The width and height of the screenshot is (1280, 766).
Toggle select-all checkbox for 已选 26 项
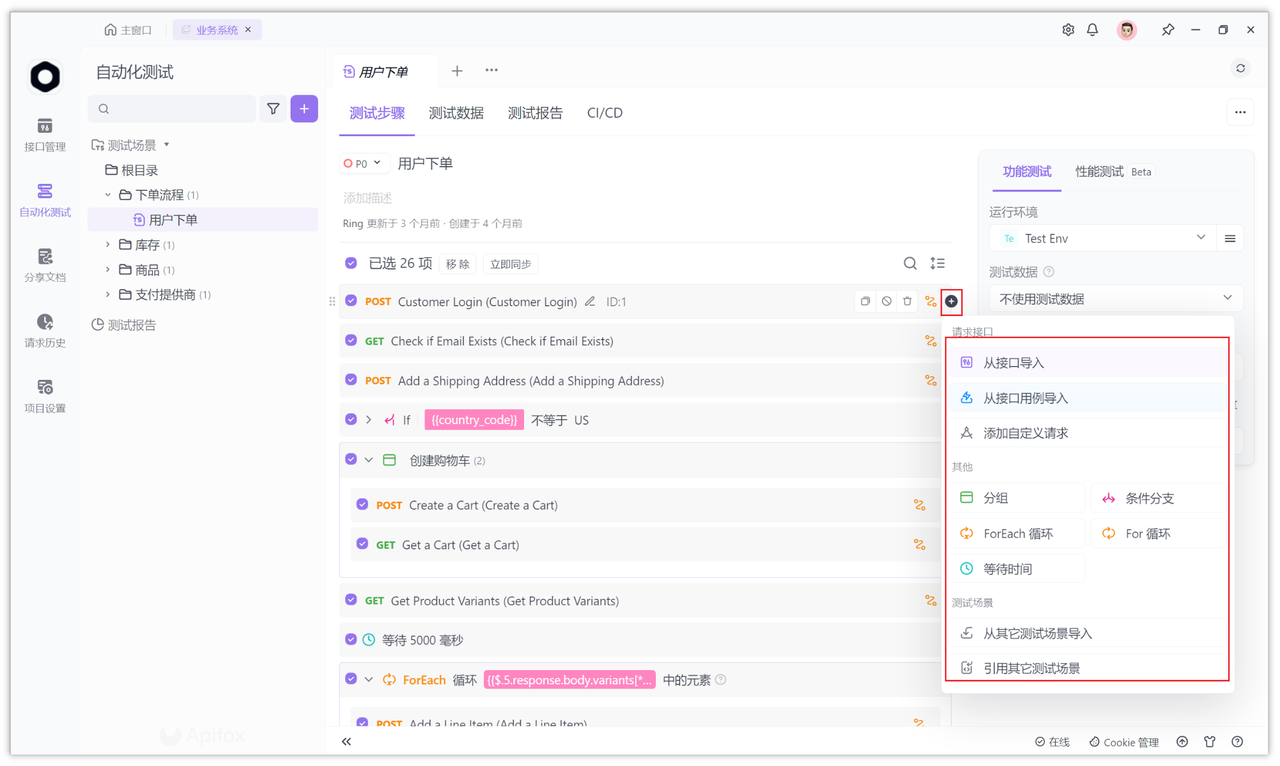coord(351,263)
